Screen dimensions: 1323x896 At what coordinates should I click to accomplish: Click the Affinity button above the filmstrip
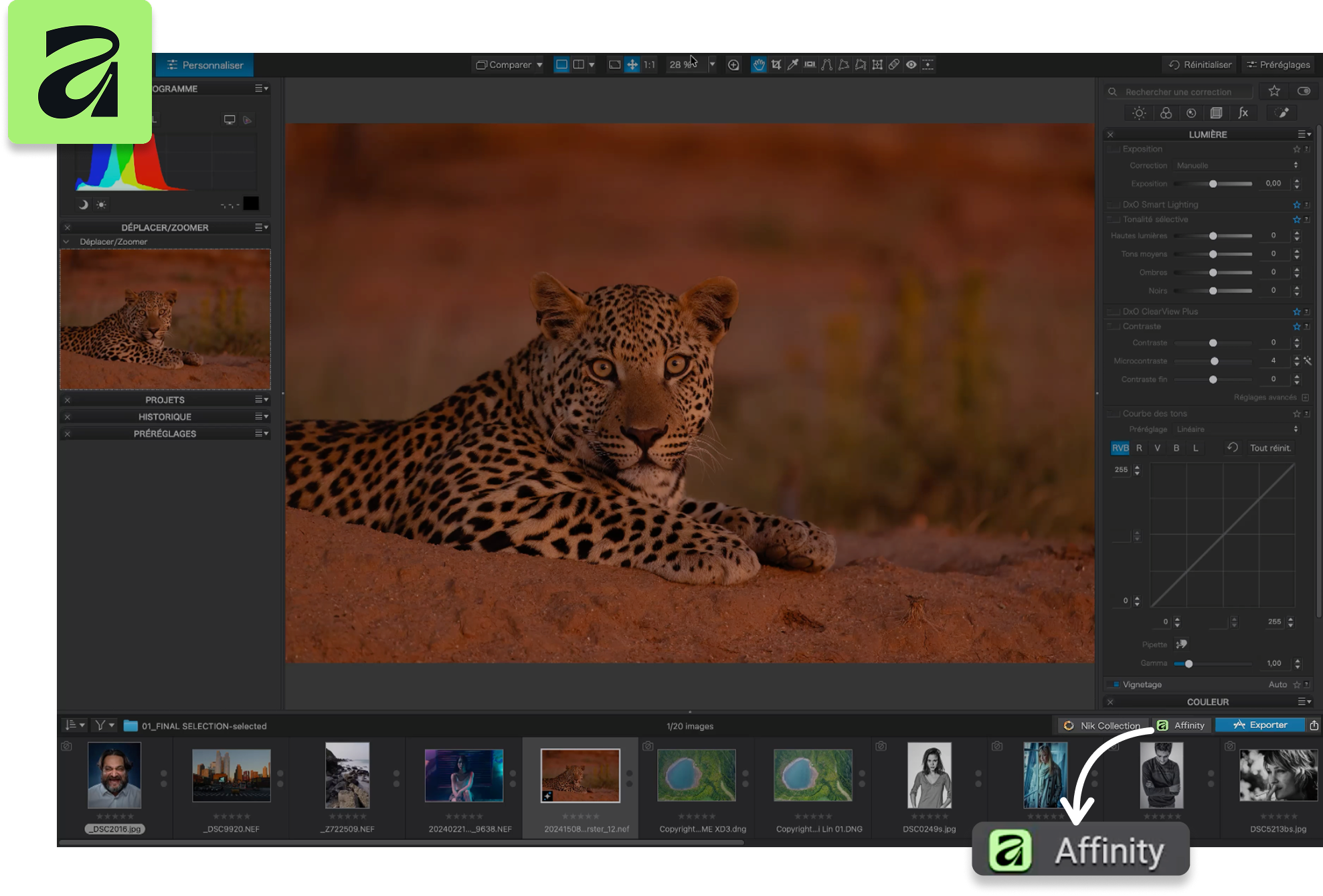click(x=1182, y=725)
